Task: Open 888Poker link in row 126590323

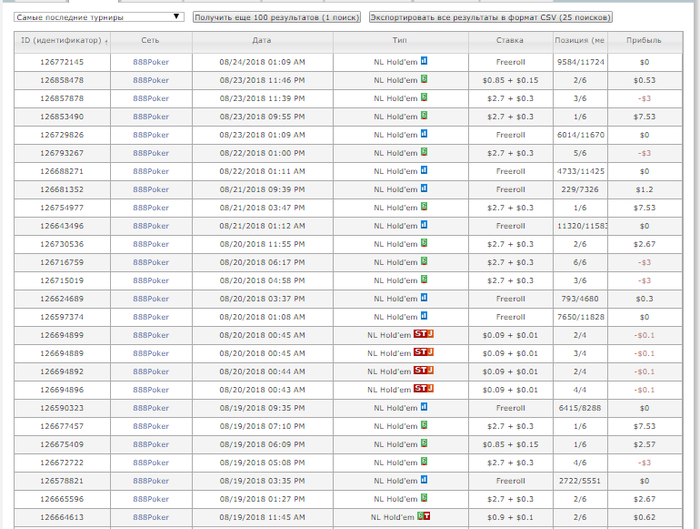Action: (x=151, y=408)
